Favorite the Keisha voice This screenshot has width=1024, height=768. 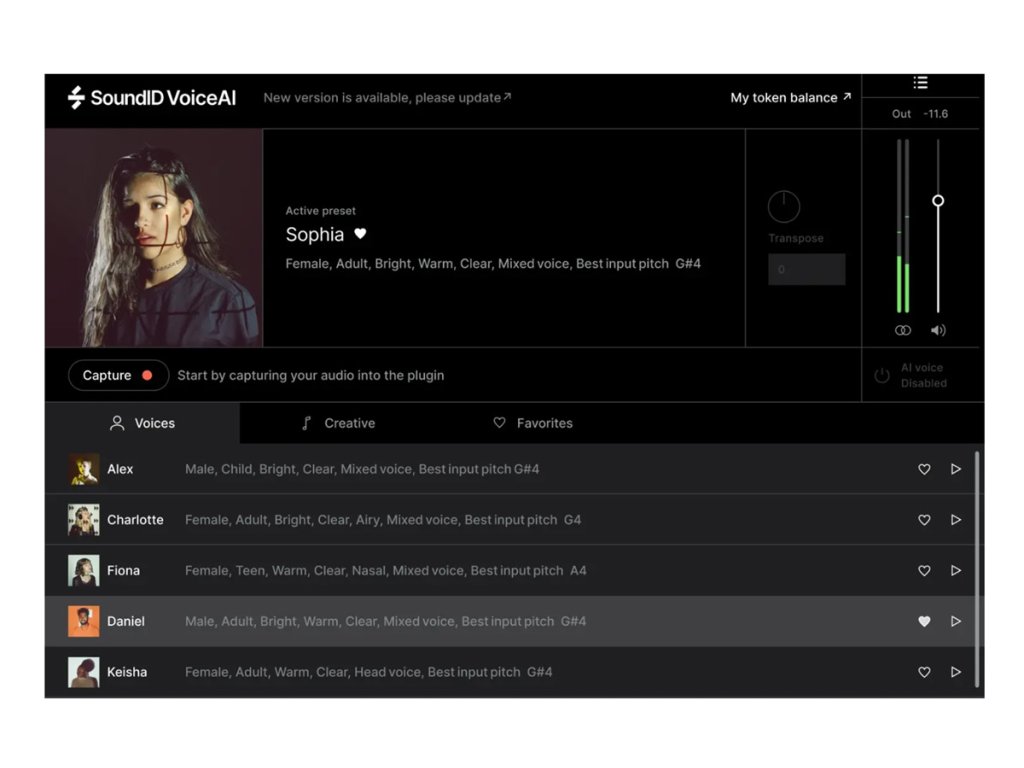click(x=924, y=672)
